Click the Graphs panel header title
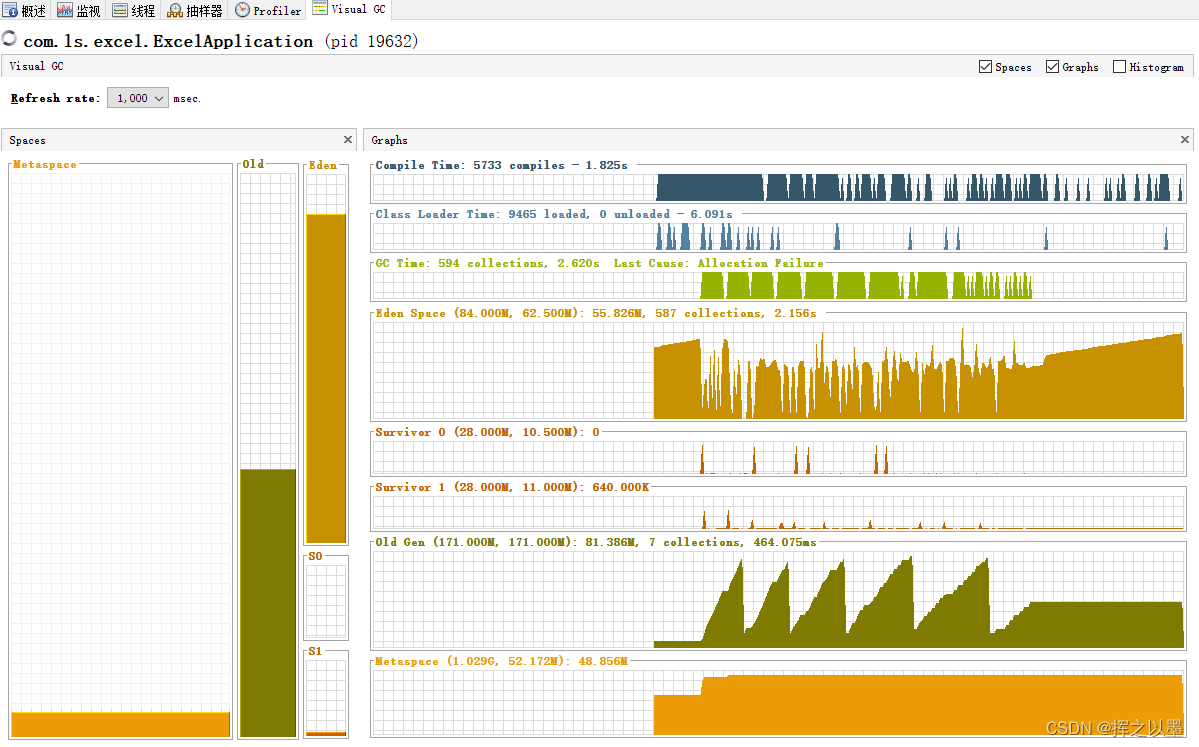1199x747 pixels. (389, 140)
